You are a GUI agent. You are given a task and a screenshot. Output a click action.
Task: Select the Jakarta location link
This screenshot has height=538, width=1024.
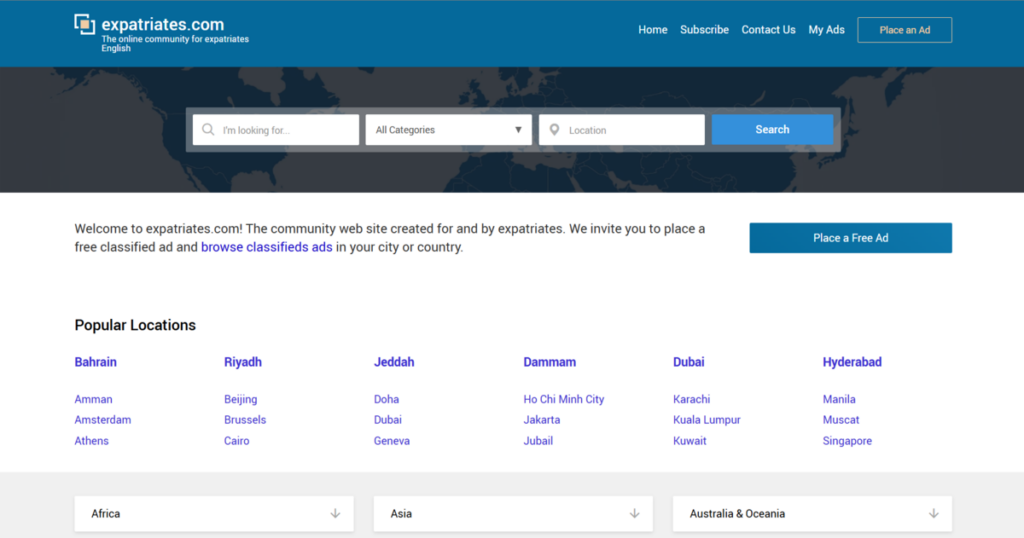(541, 420)
